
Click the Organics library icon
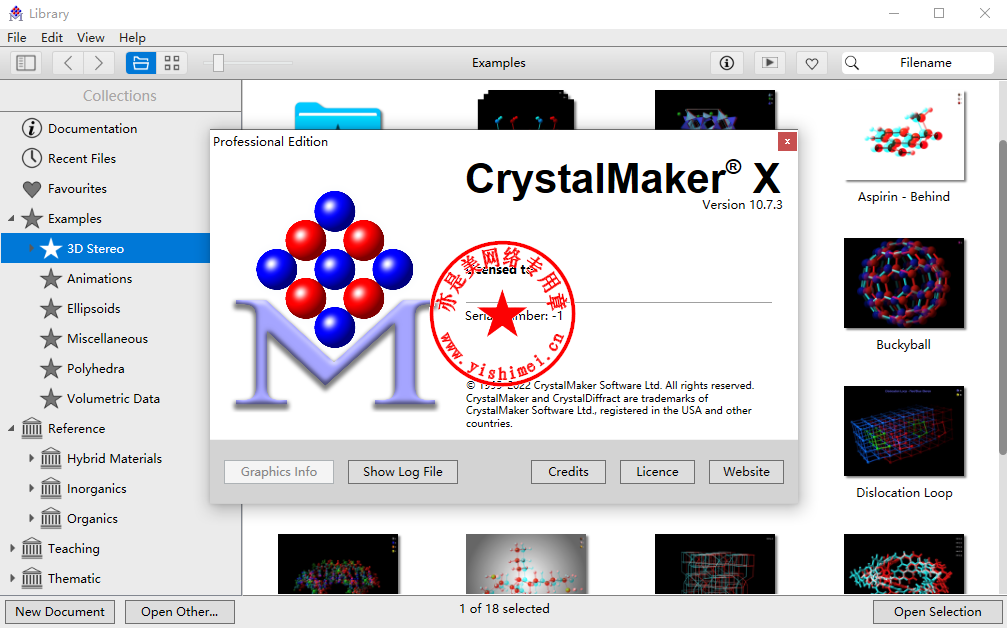coord(51,518)
